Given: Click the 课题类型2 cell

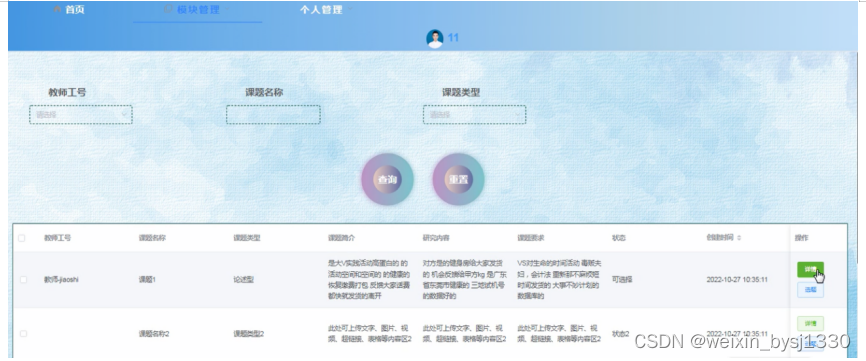Looking at the screenshot, I should coord(249,334).
